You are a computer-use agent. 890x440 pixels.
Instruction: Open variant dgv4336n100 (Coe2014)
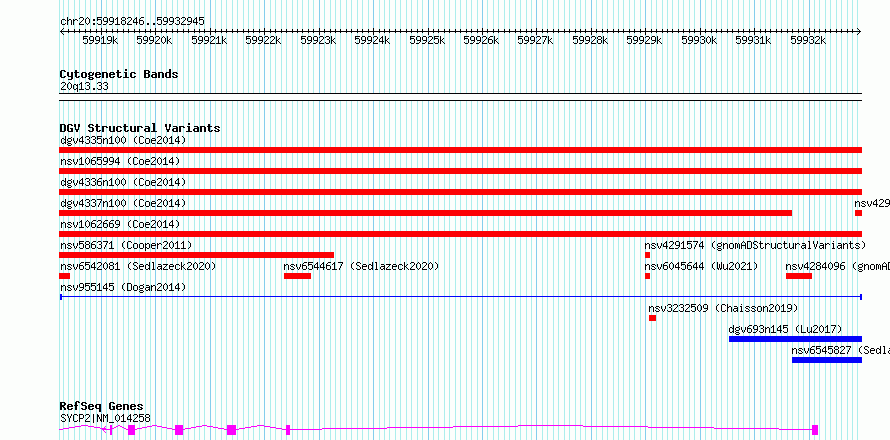click(123, 182)
